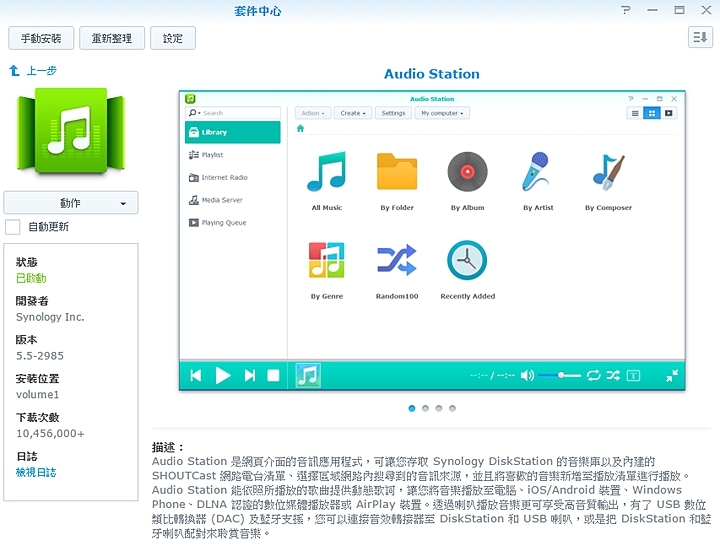
Task: Click the Audio Station window help icon
Action: [x=630, y=99]
